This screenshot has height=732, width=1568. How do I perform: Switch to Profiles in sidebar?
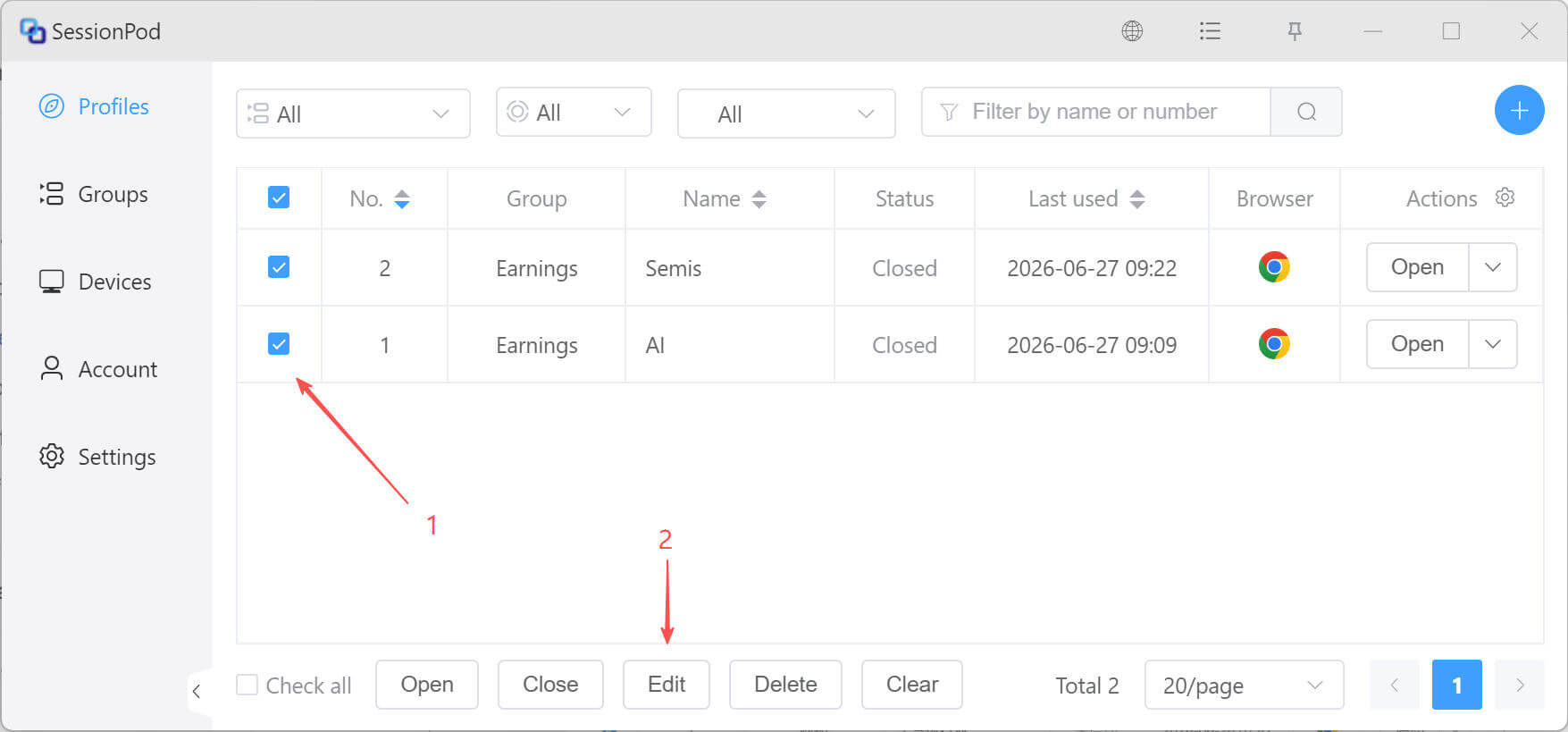click(94, 106)
